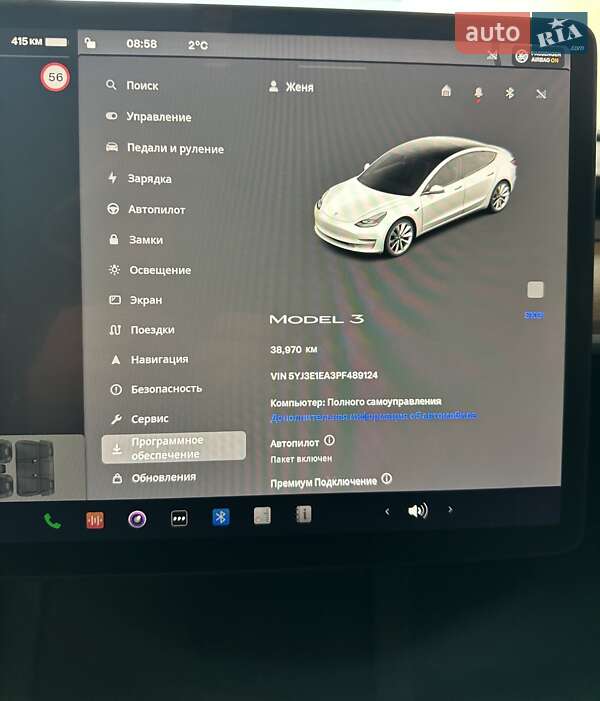Tap the 415 км battery range
The height and width of the screenshot is (701, 600).
(39, 42)
